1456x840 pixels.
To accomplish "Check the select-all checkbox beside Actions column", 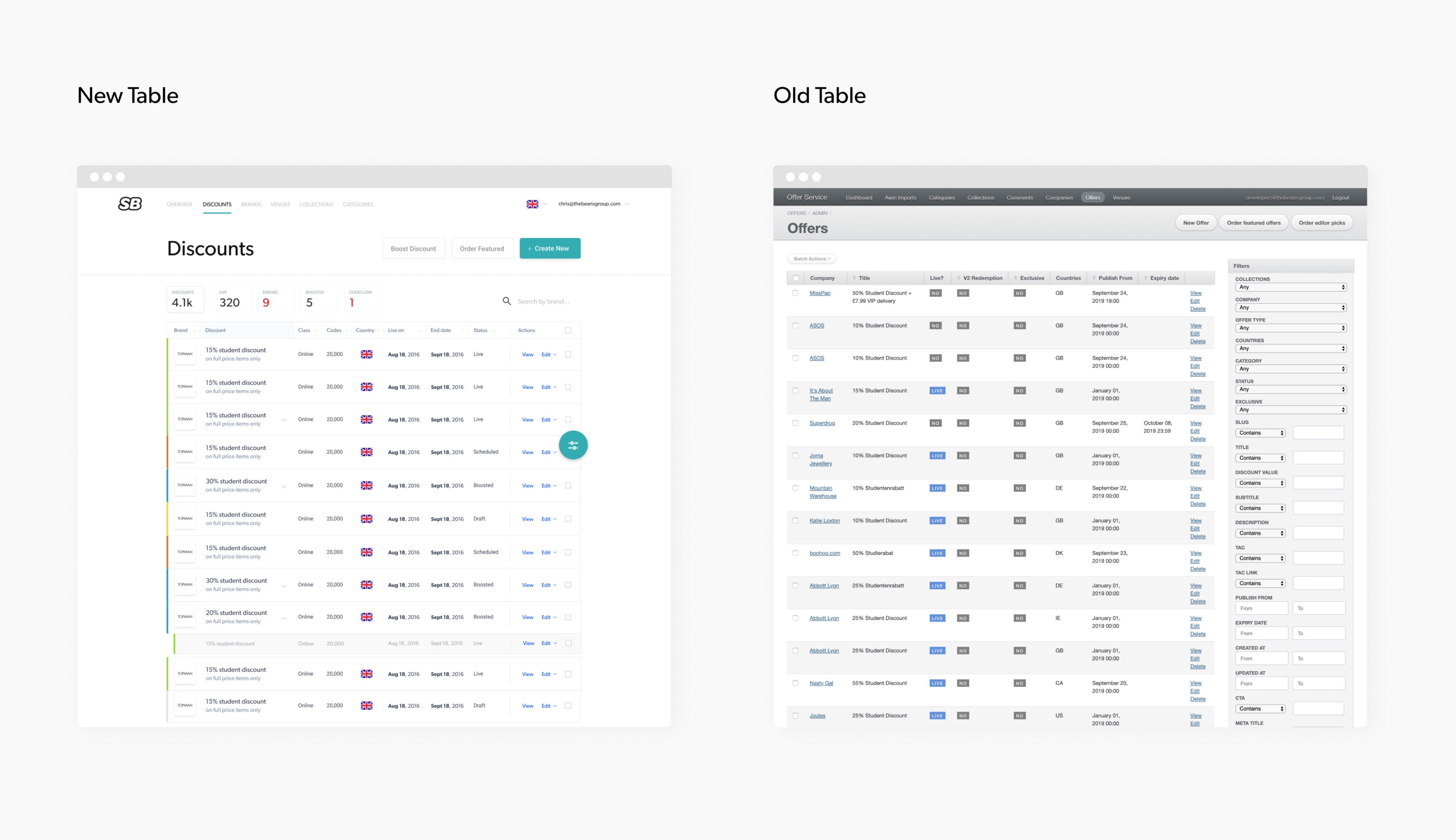I will pyautogui.click(x=569, y=330).
